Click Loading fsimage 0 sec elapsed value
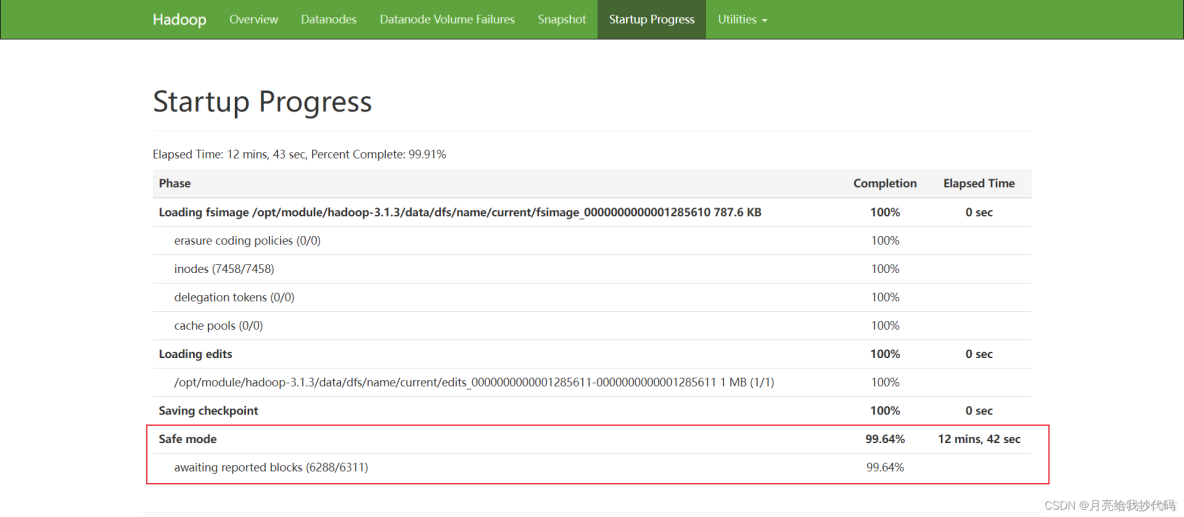The width and height of the screenshot is (1184, 517). pos(979,212)
